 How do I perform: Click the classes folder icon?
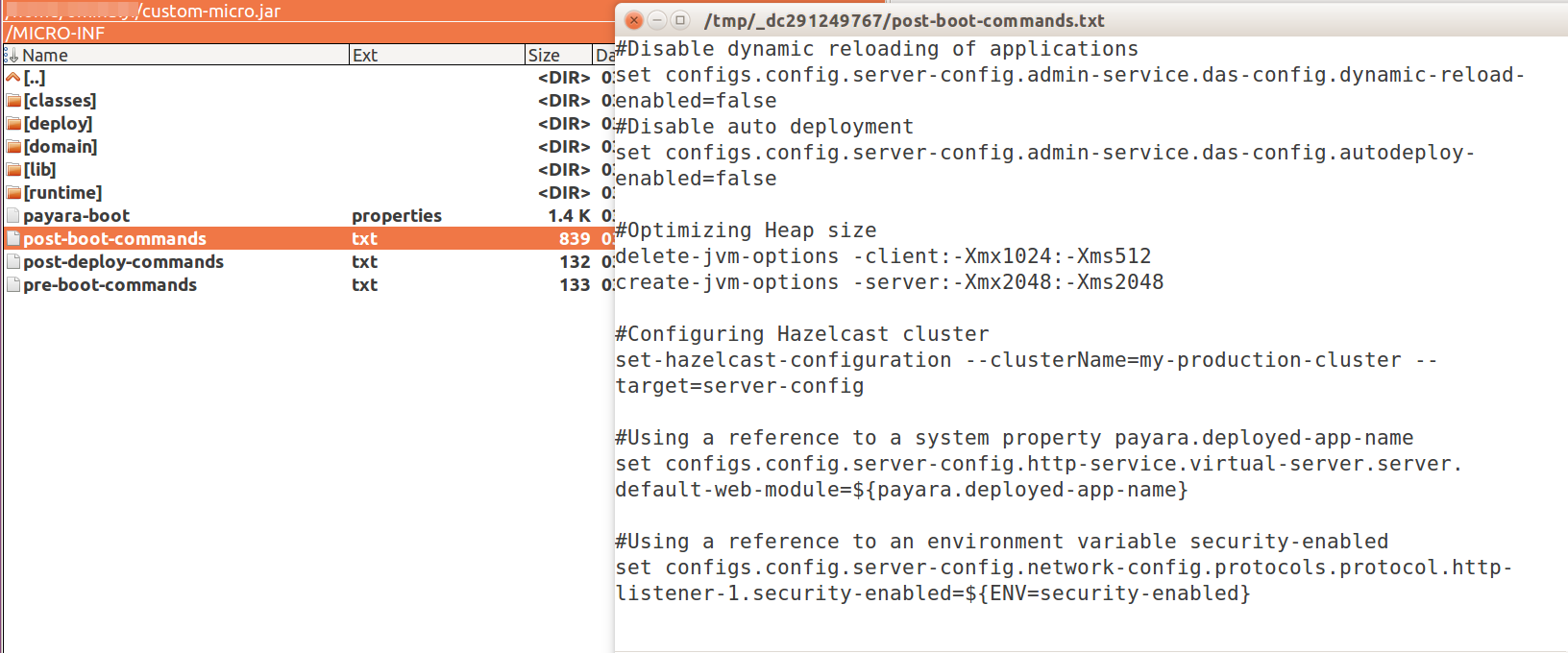click(13, 101)
